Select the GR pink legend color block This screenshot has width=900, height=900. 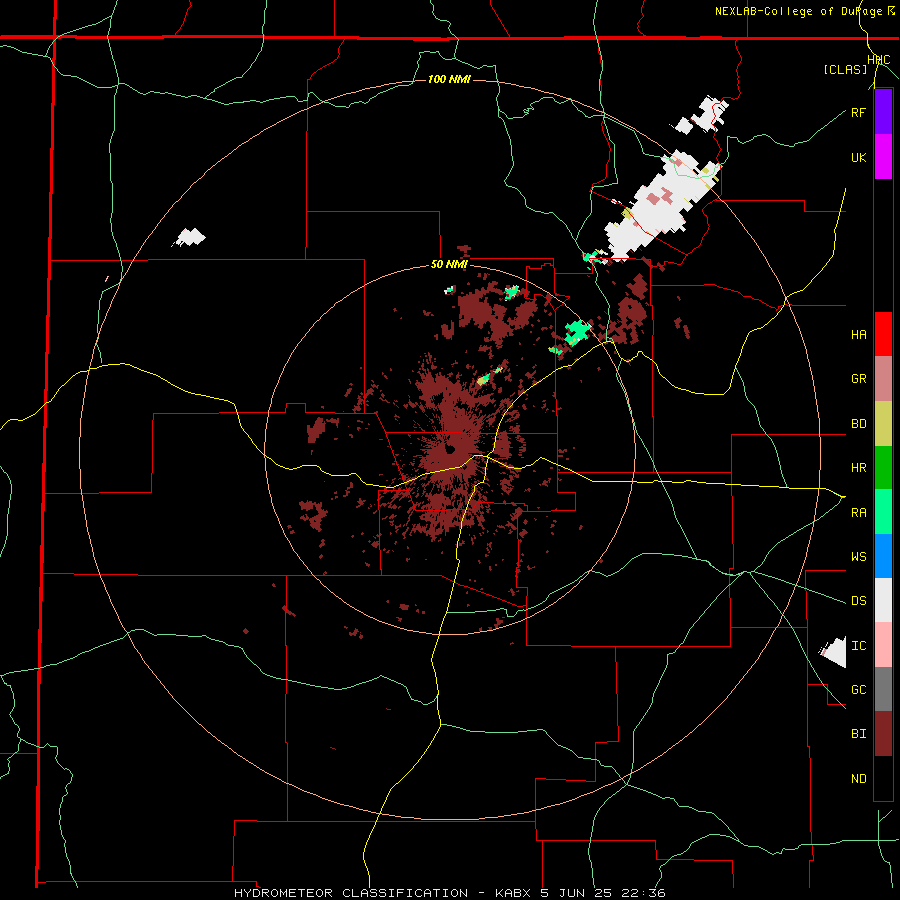pyautogui.click(x=883, y=378)
